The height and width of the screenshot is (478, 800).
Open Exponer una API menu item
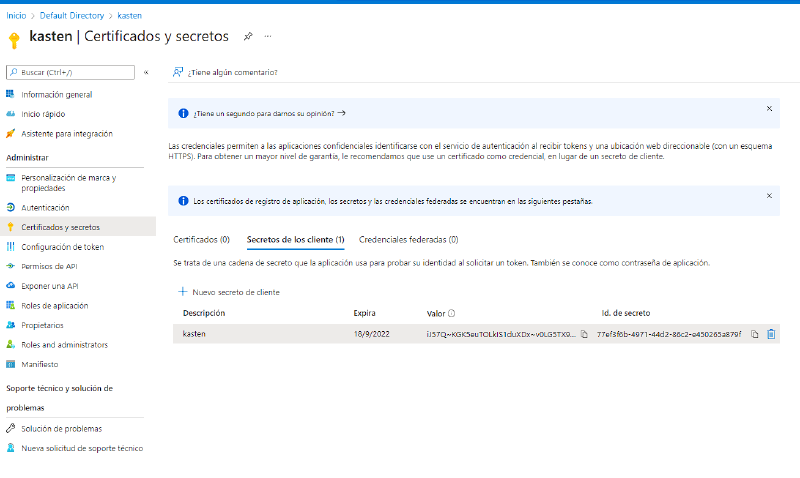(x=50, y=286)
